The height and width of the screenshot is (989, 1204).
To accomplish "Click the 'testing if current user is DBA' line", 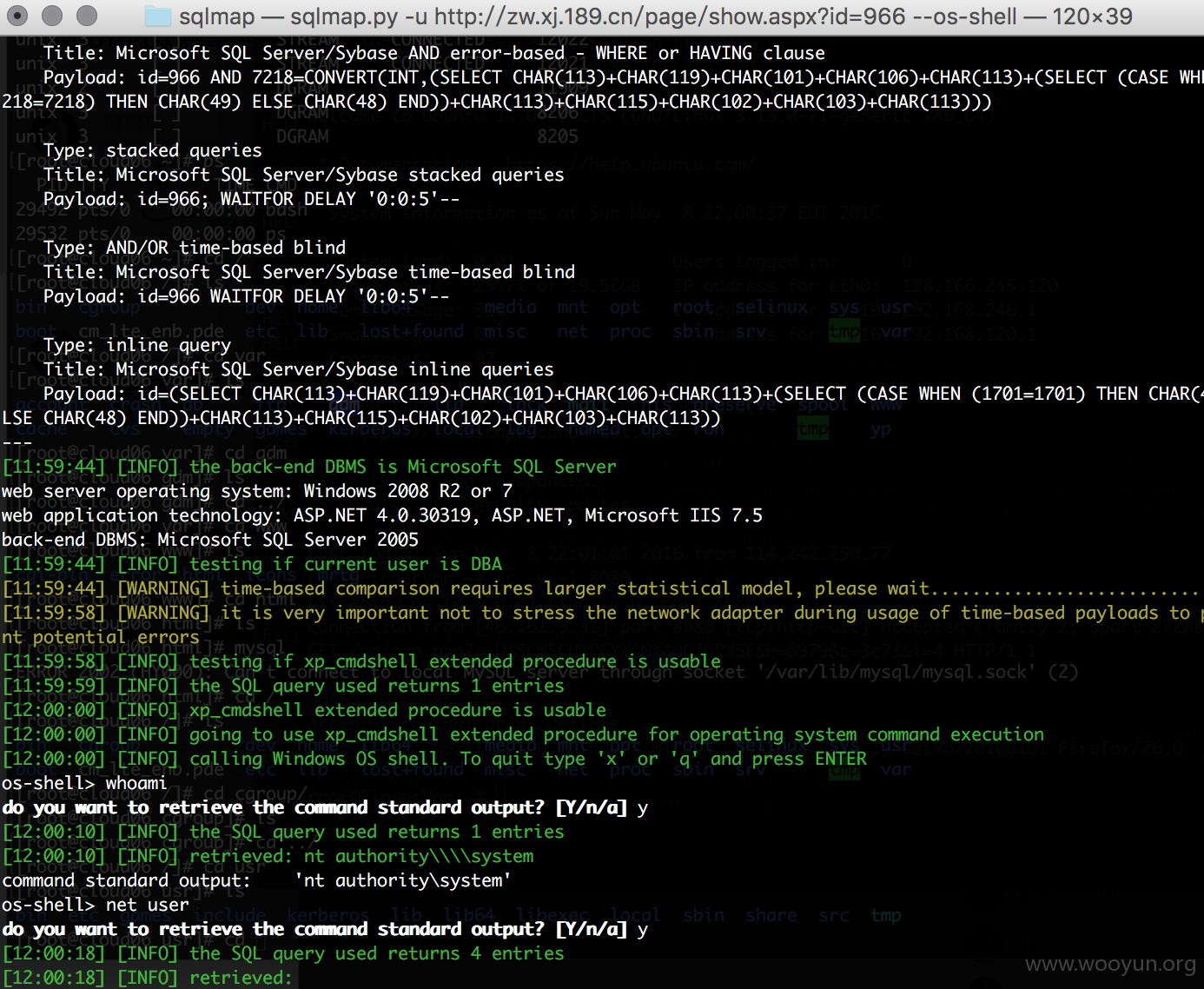I will click(252, 564).
